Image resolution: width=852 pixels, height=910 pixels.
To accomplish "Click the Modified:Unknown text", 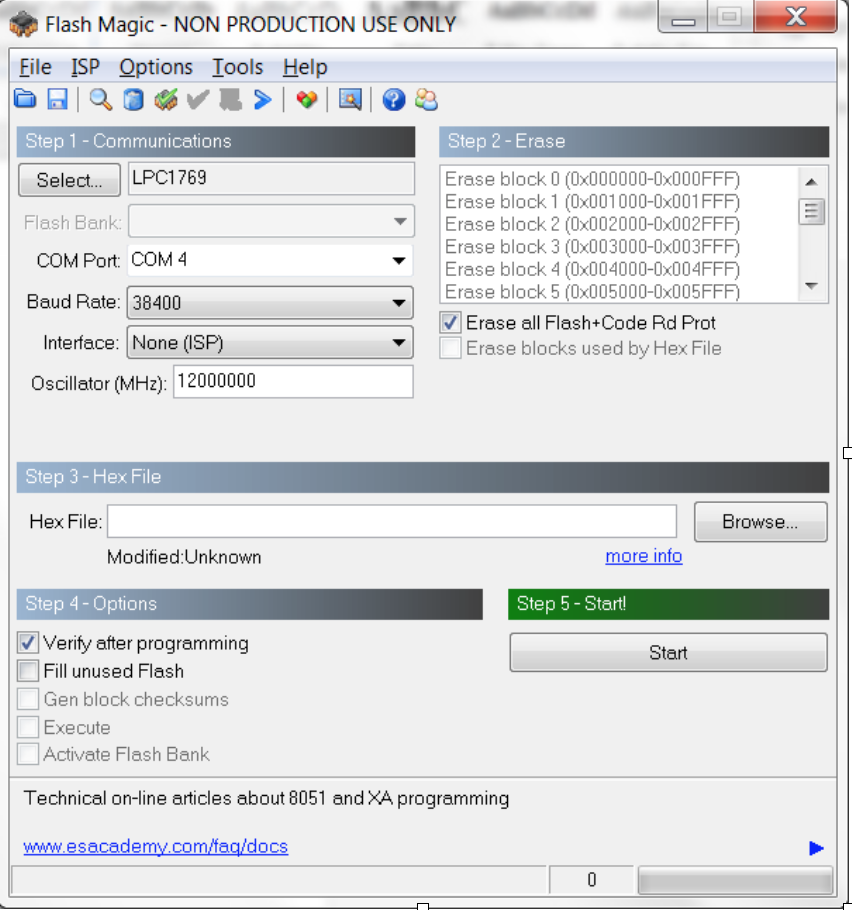I will (x=184, y=557).
